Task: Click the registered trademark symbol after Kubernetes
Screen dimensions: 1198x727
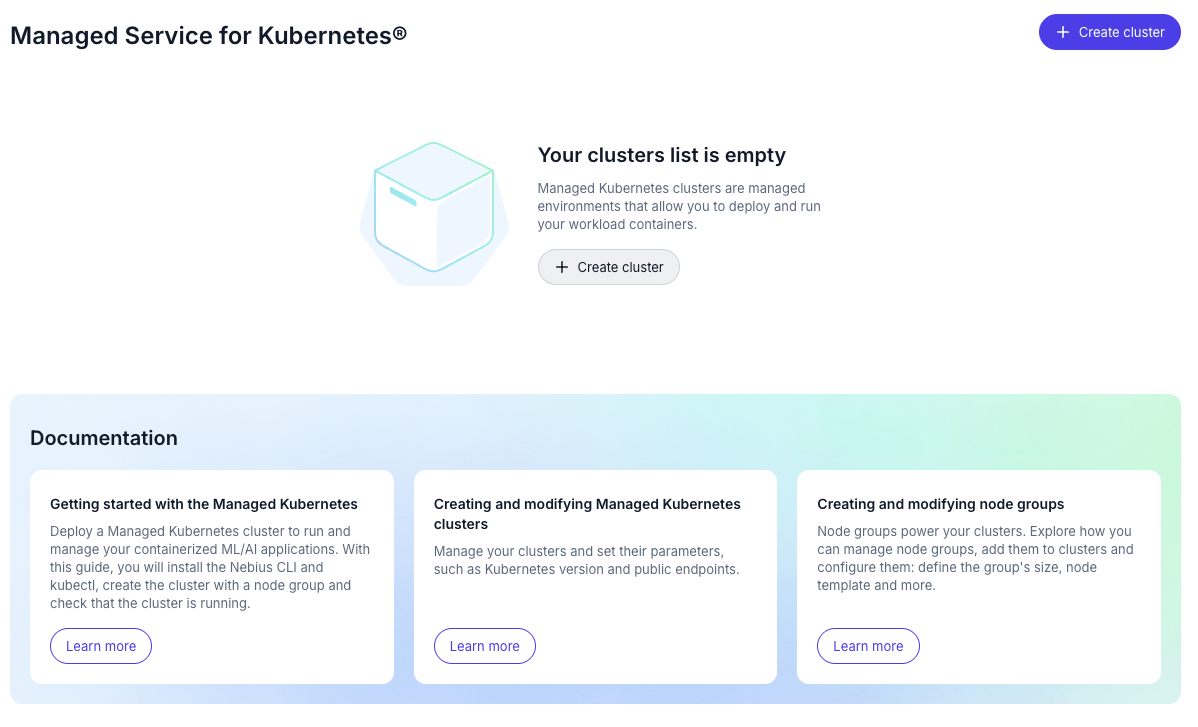Action: coord(400,33)
